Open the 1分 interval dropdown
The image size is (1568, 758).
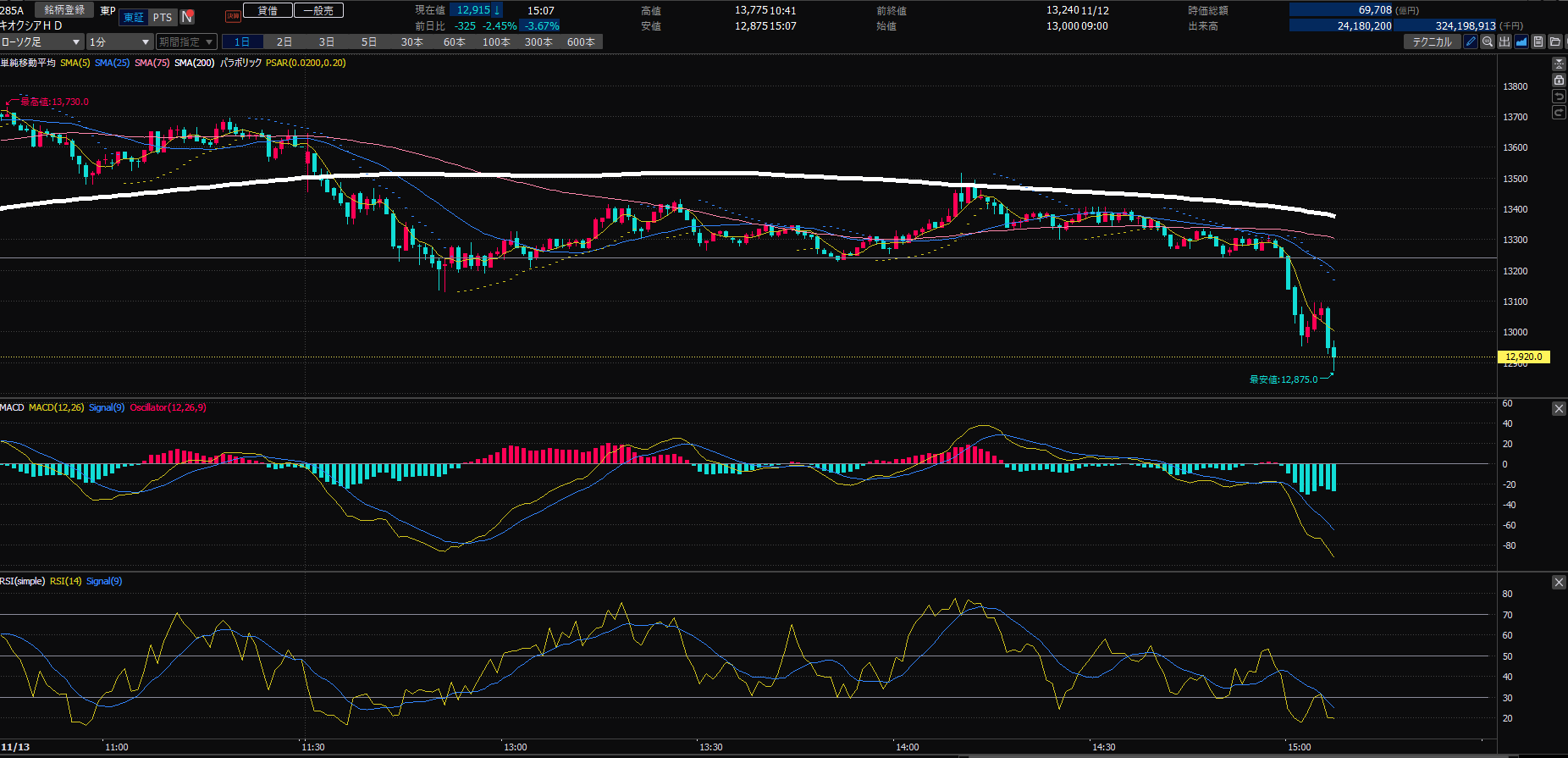119,41
